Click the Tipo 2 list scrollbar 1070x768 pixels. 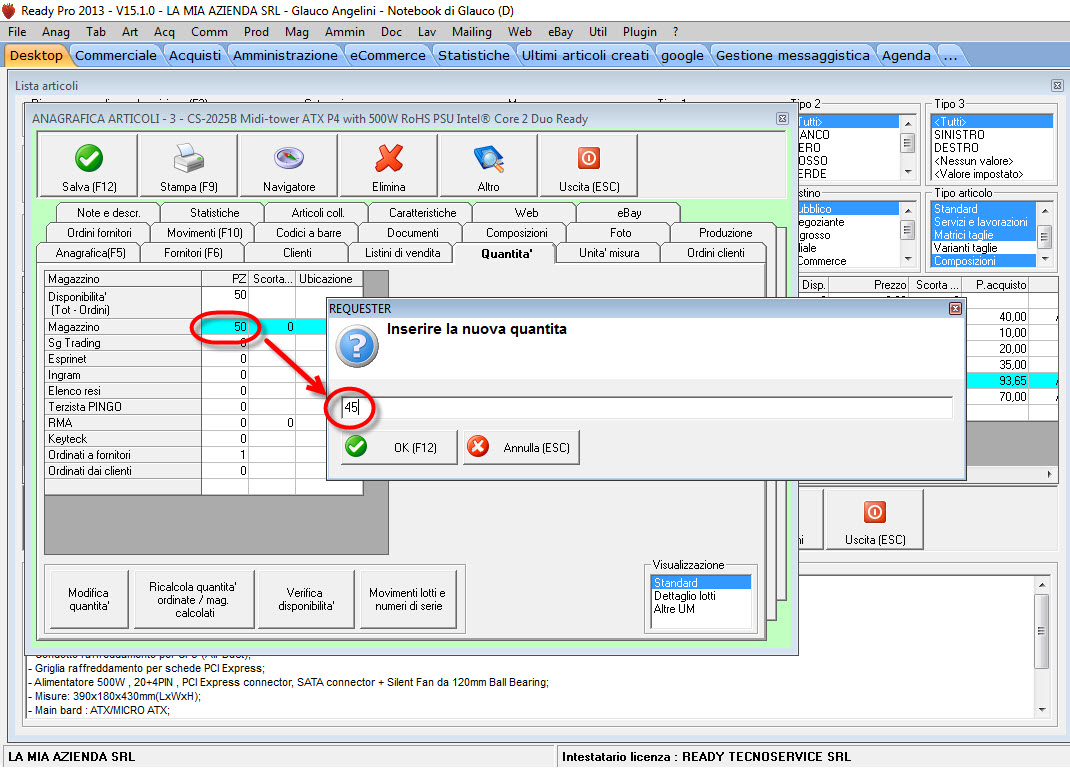908,143
